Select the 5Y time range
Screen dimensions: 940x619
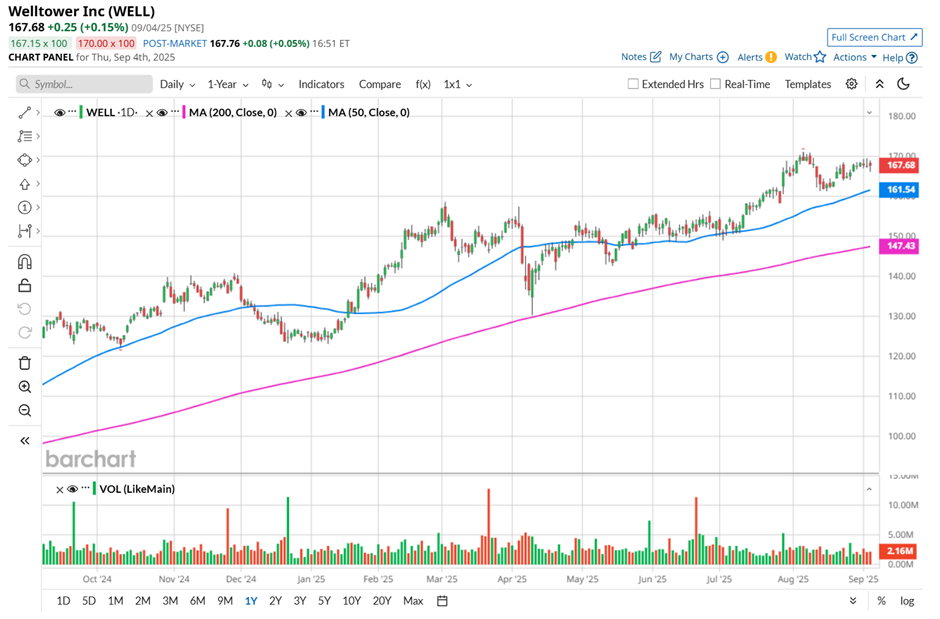pyautogui.click(x=324, y=600)
